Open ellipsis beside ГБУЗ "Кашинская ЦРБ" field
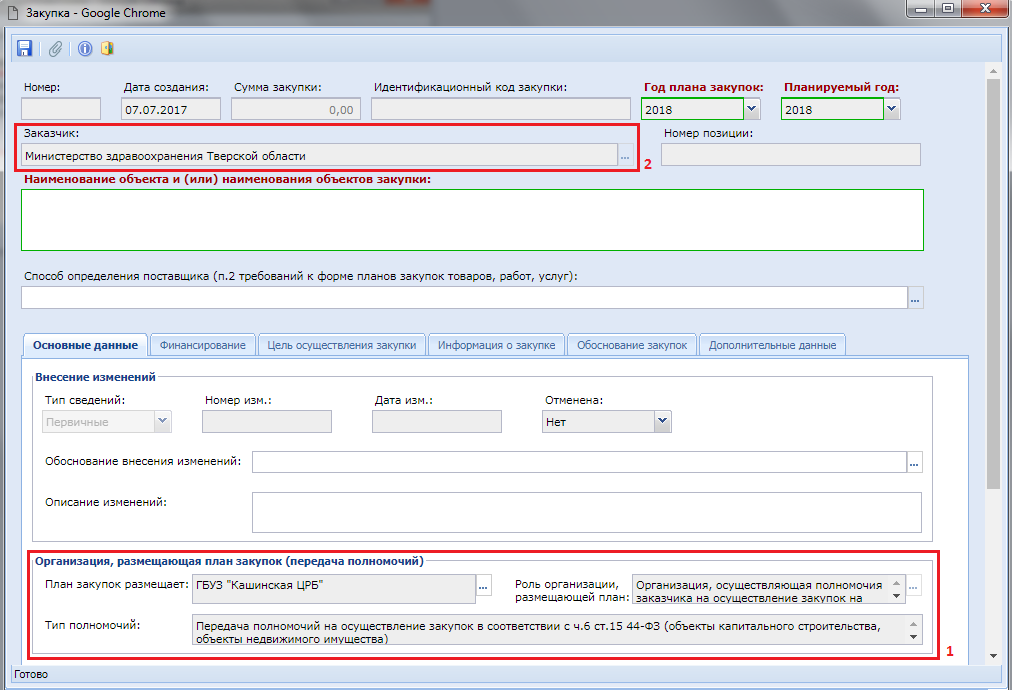 pos(484,588)
